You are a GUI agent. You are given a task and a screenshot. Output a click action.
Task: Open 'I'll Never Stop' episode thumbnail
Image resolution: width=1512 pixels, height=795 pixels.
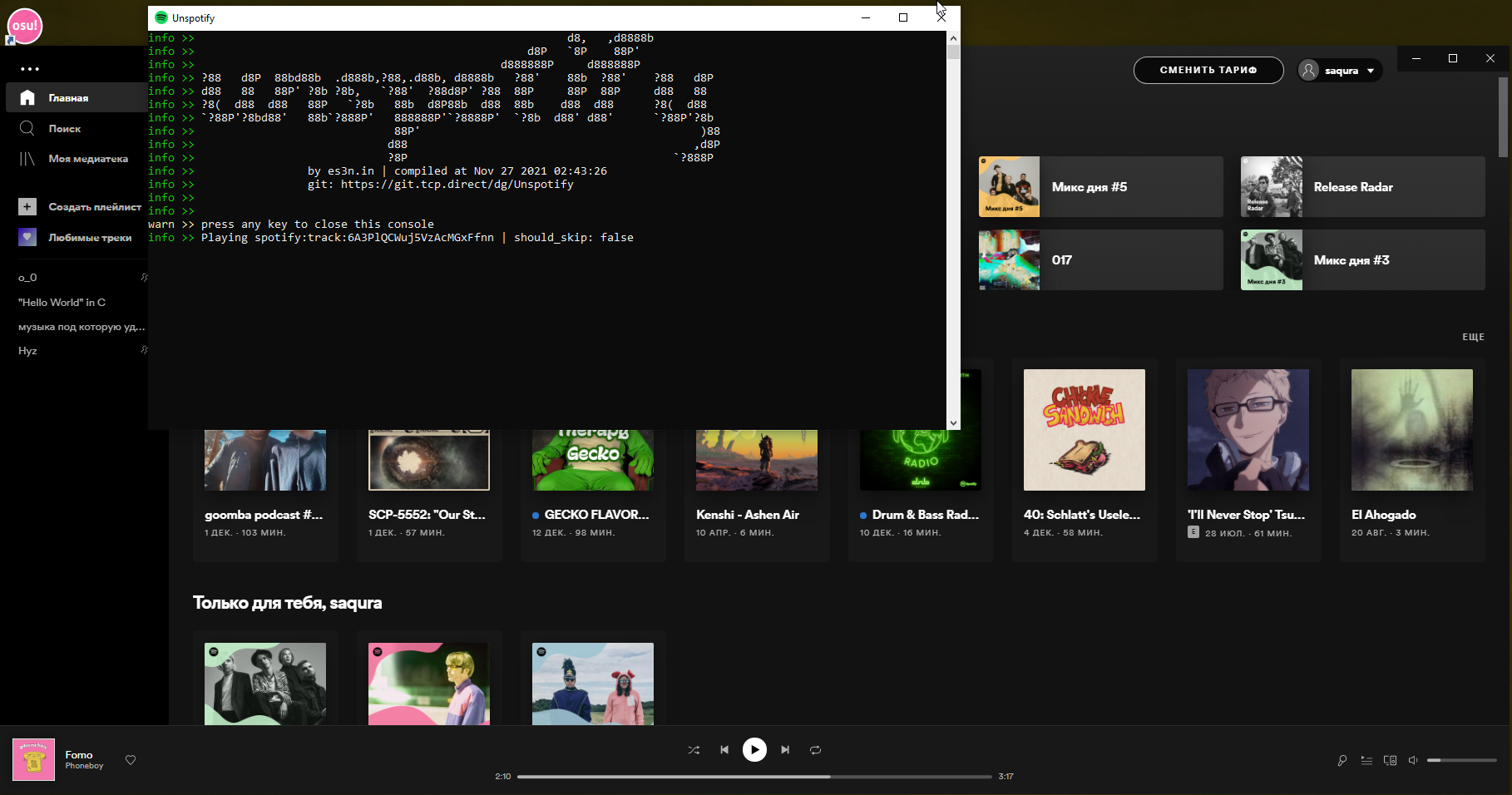pos(1248,430)
